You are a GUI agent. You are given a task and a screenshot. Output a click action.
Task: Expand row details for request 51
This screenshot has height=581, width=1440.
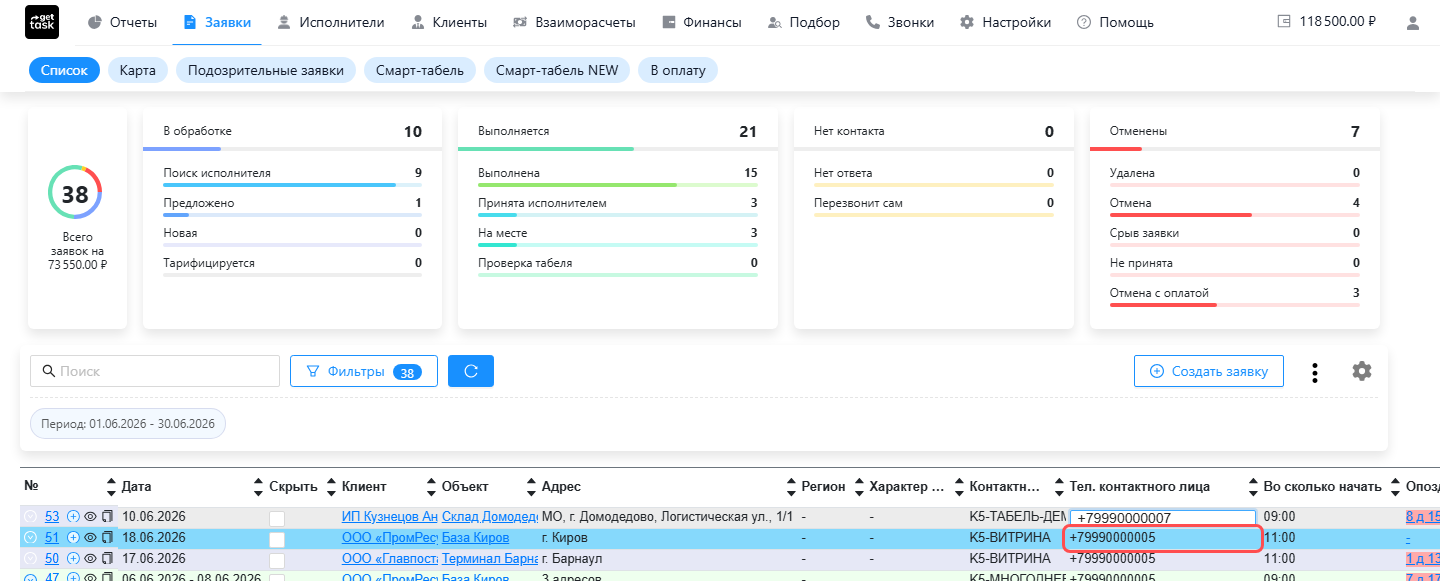(30, 538)
